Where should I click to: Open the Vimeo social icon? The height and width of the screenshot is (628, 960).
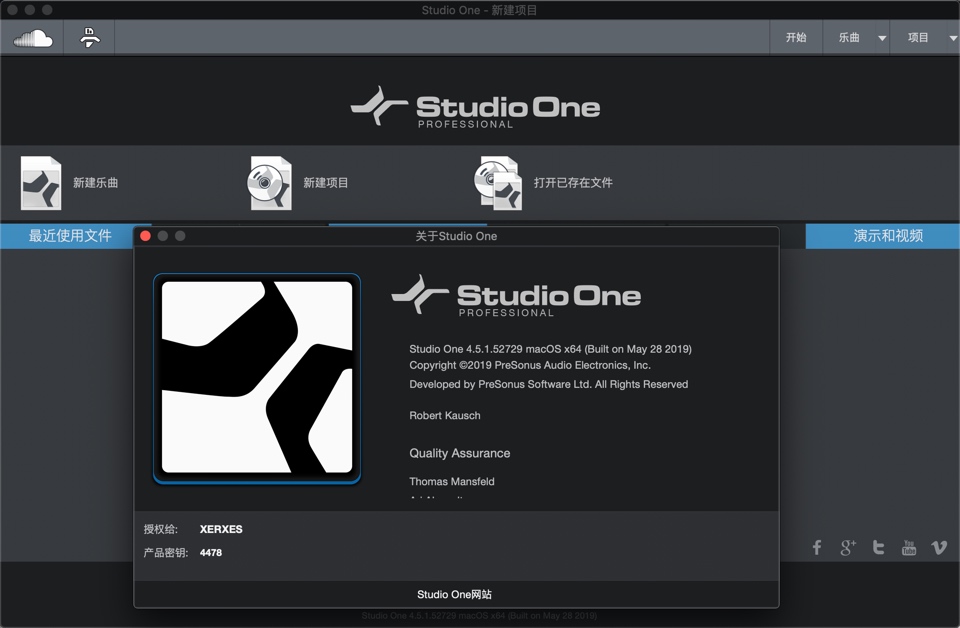point(939,547)
